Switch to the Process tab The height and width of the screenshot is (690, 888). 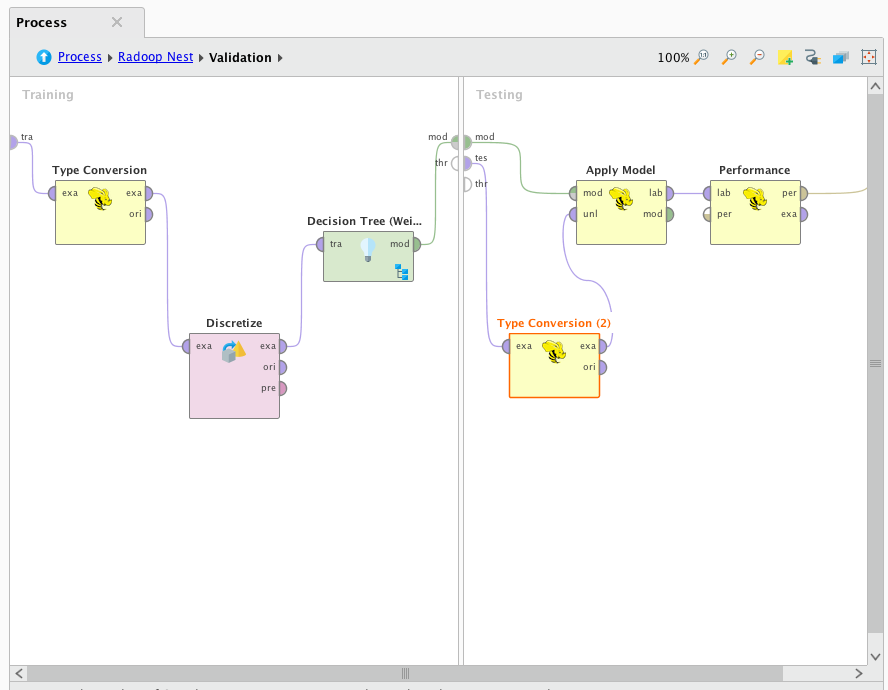click(42, 21)
